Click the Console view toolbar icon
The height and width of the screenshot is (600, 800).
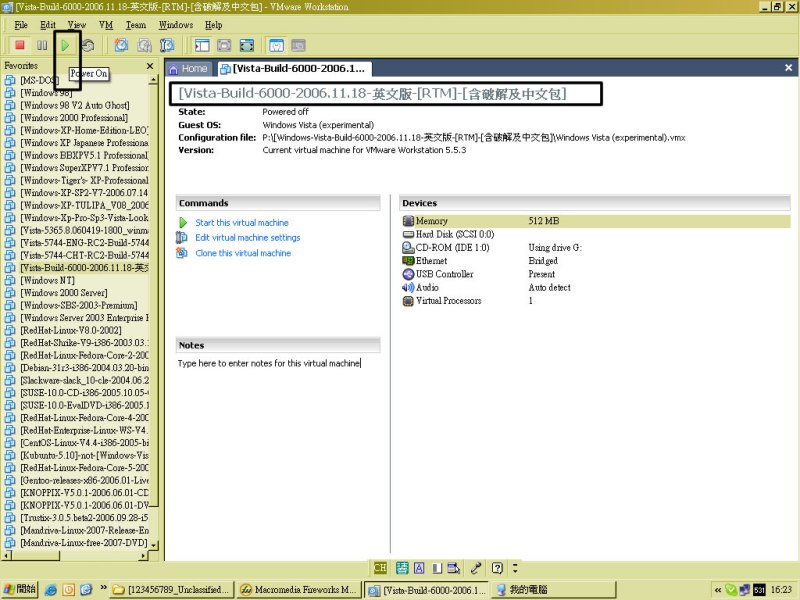coord(298,45)
